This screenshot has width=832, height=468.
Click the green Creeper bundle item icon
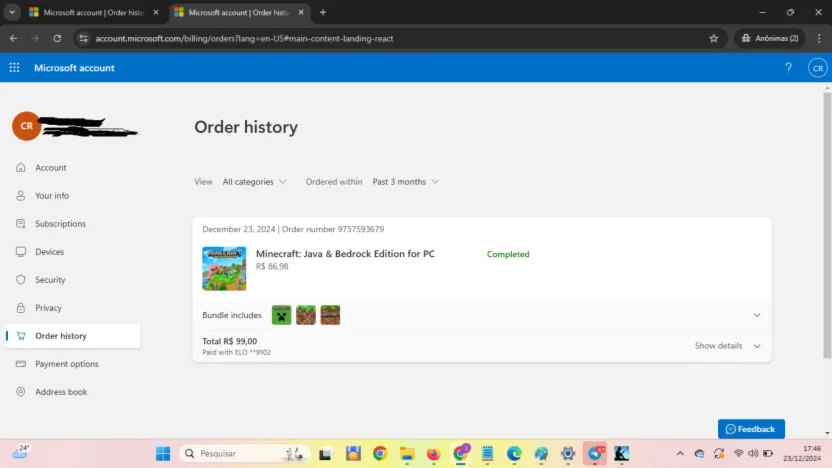(x=281, y=315)
